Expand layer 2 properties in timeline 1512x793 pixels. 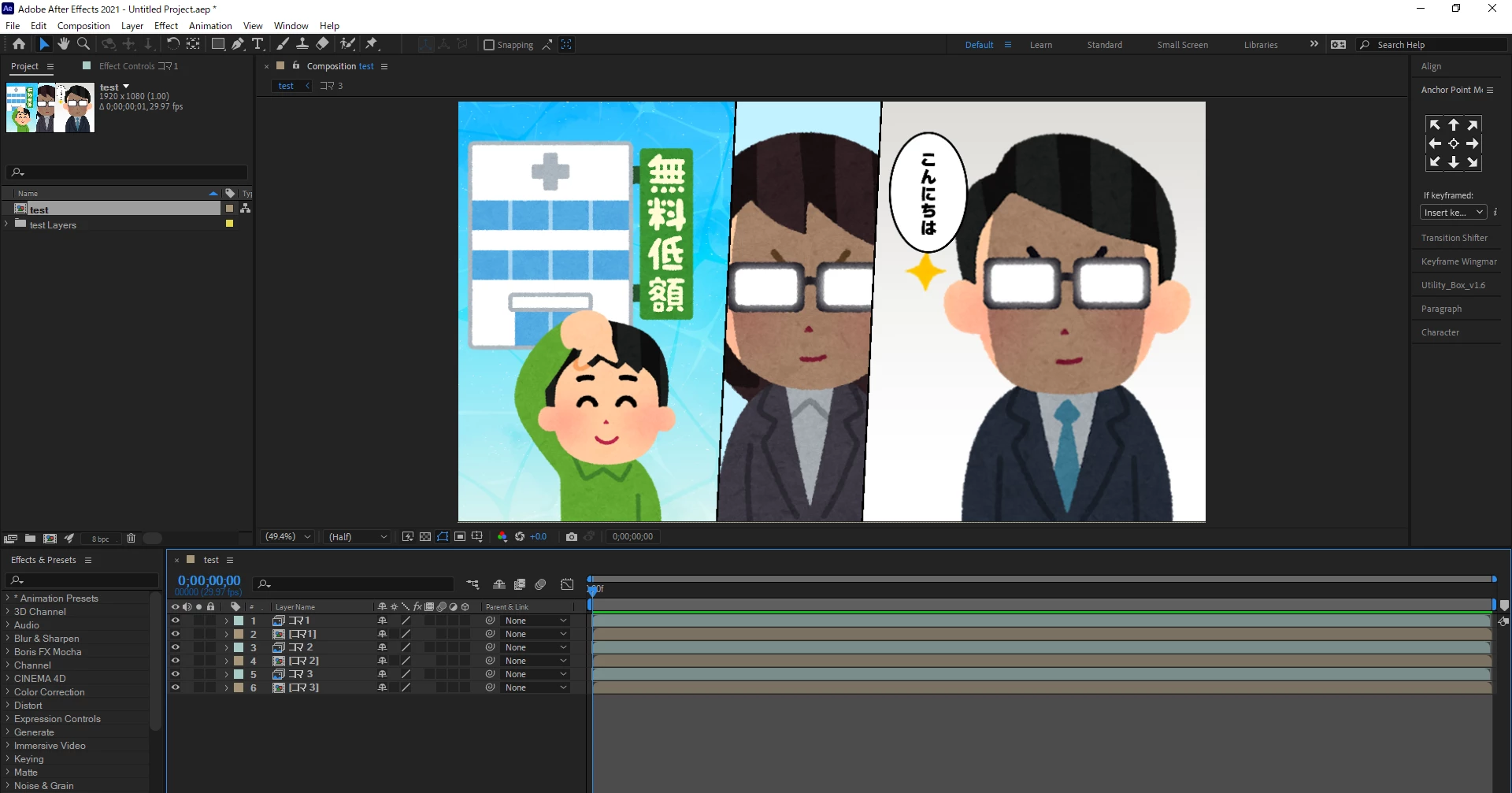point(226,634)
